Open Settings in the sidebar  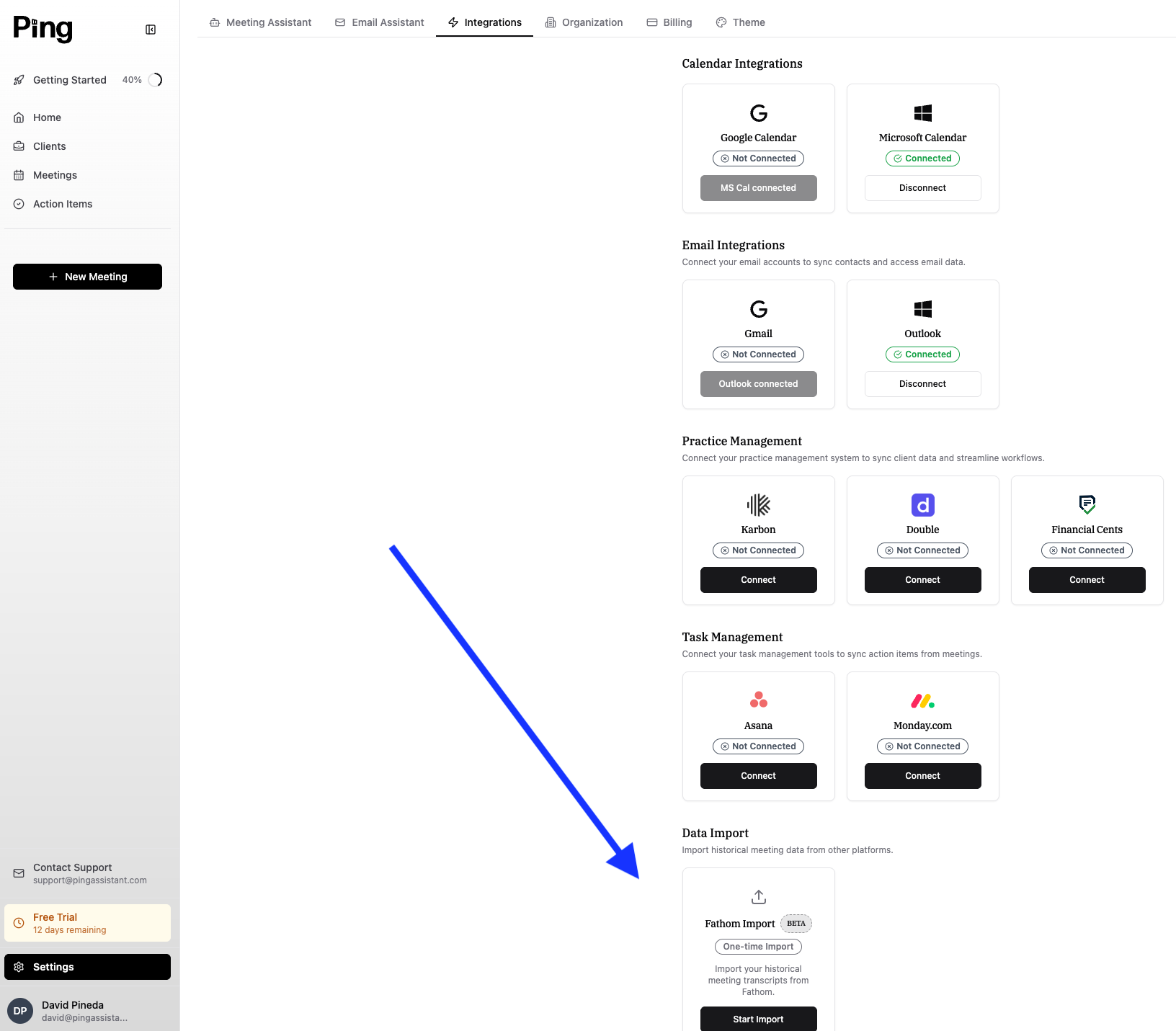click(x=87, y=967)
